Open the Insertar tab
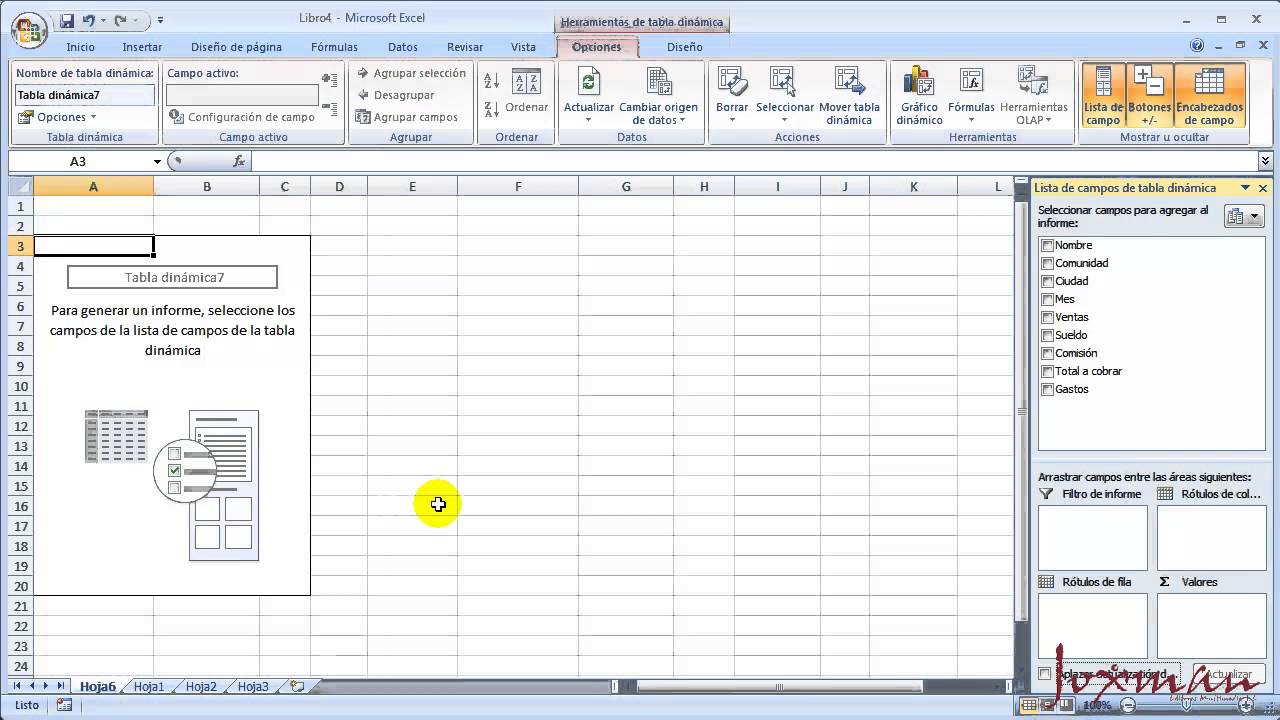1280x720 pixels. pyautogui.click(x=142, y=47)
